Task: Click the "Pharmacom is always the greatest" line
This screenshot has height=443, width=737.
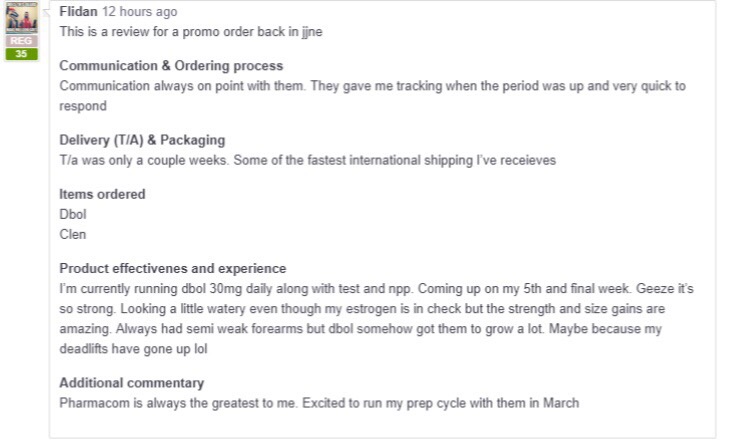Action: pyautogui.click(x=319, y=403)
